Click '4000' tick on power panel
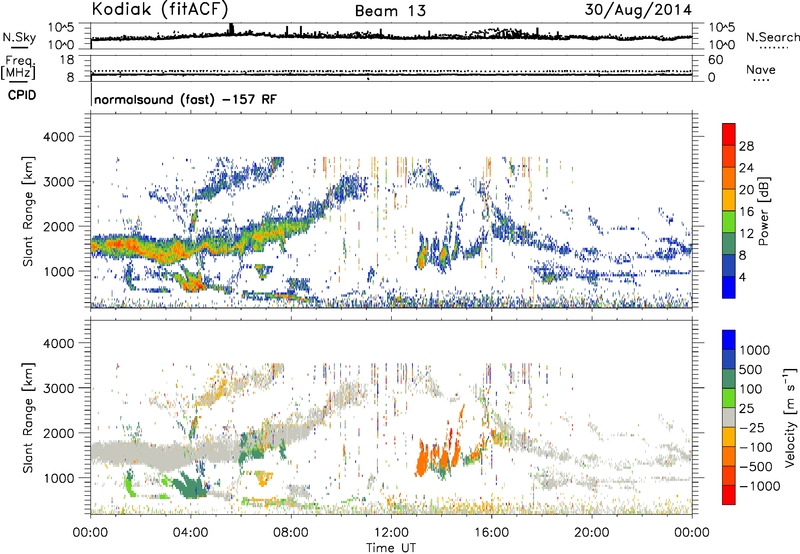800x554 pixels. tap(58, 137)
